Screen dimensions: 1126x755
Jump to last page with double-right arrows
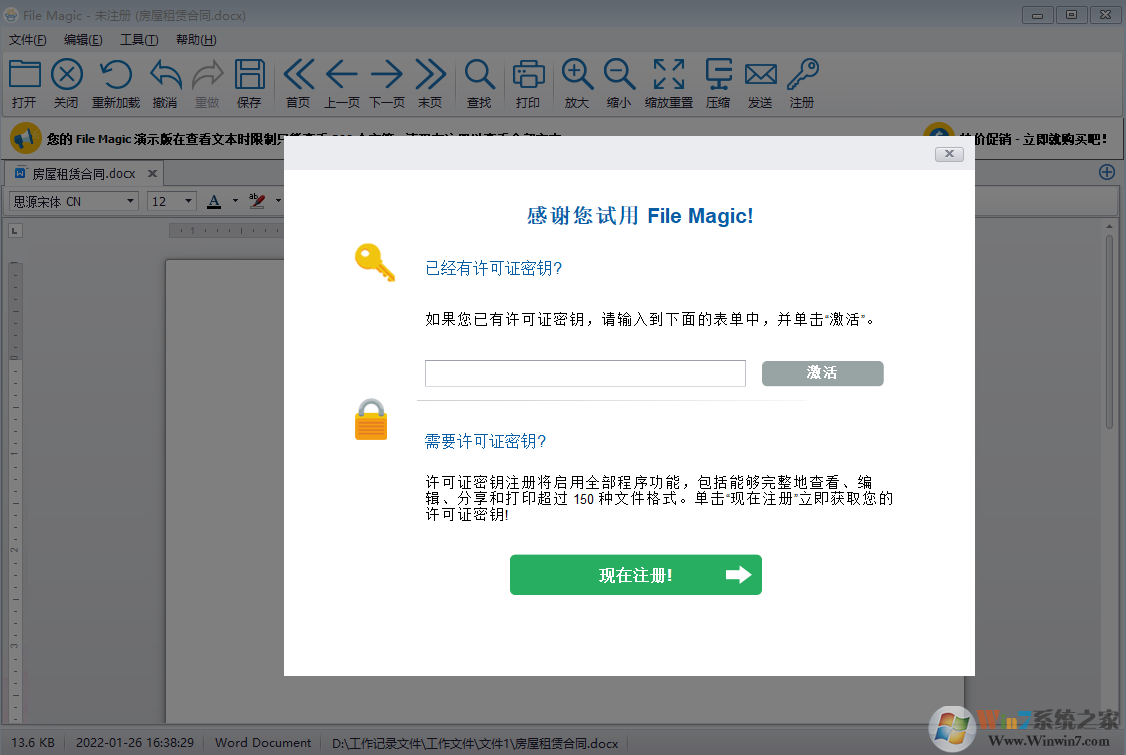(x=430, y=74)
